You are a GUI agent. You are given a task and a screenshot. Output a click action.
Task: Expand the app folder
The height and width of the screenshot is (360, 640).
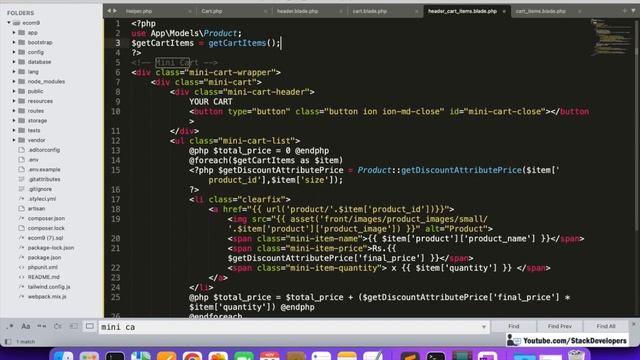pyautogui.click(x=14, y=32)
